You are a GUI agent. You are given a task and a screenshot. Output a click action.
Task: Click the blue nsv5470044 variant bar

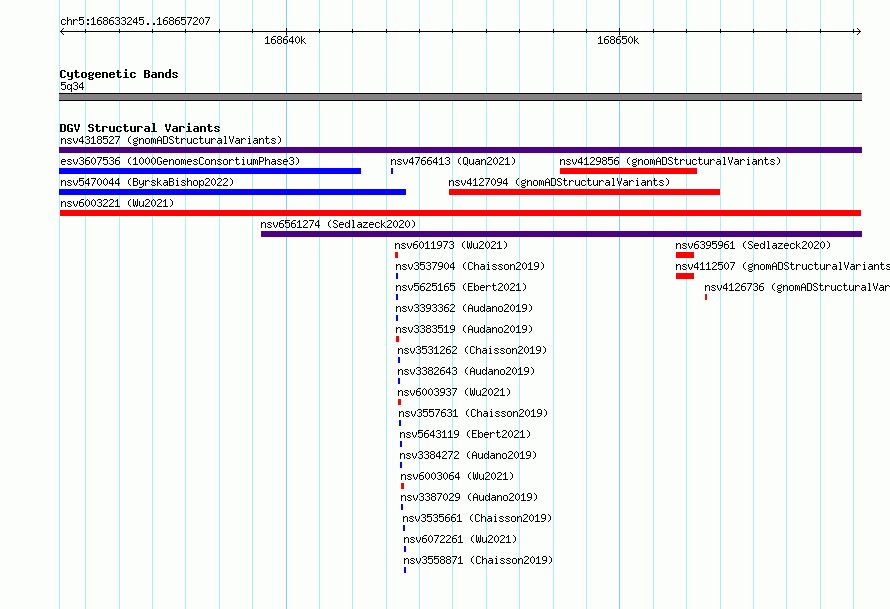pyautogui.click(x=233, y=192)
